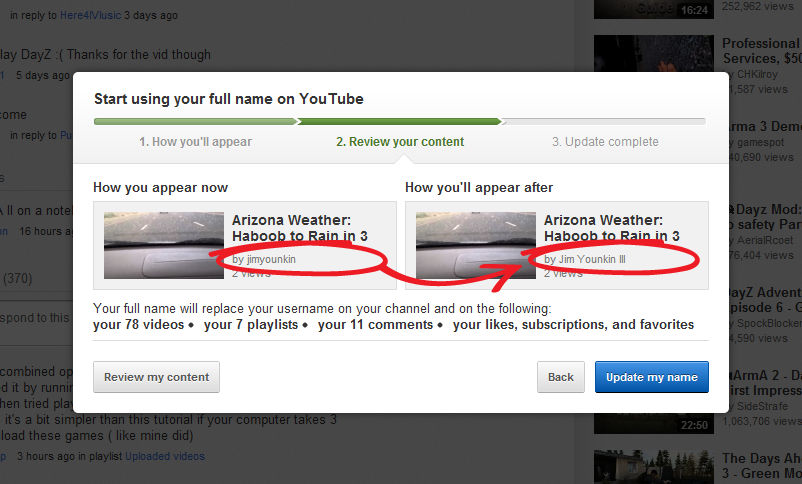Screen dimensions: 802x484
Task: Open 'DayZ Adventure' episode 6 related title
Action: click(764, 300)
